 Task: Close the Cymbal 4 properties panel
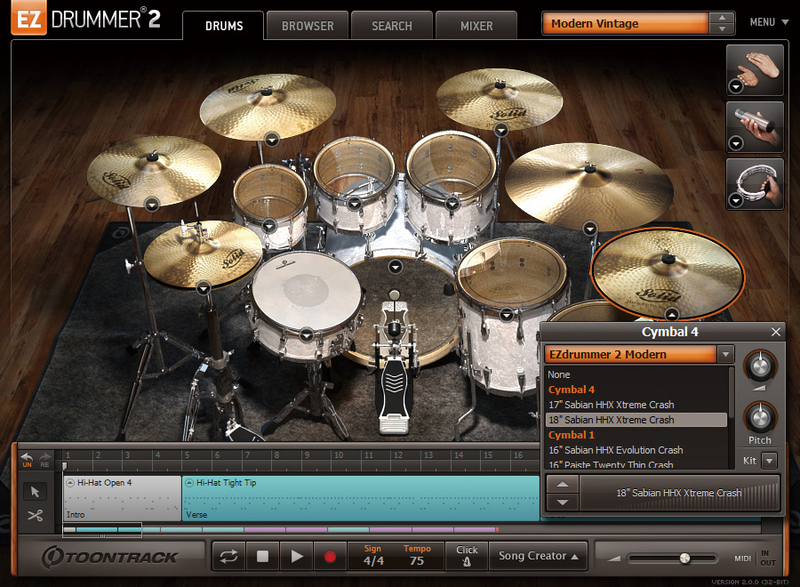[776, 332]
